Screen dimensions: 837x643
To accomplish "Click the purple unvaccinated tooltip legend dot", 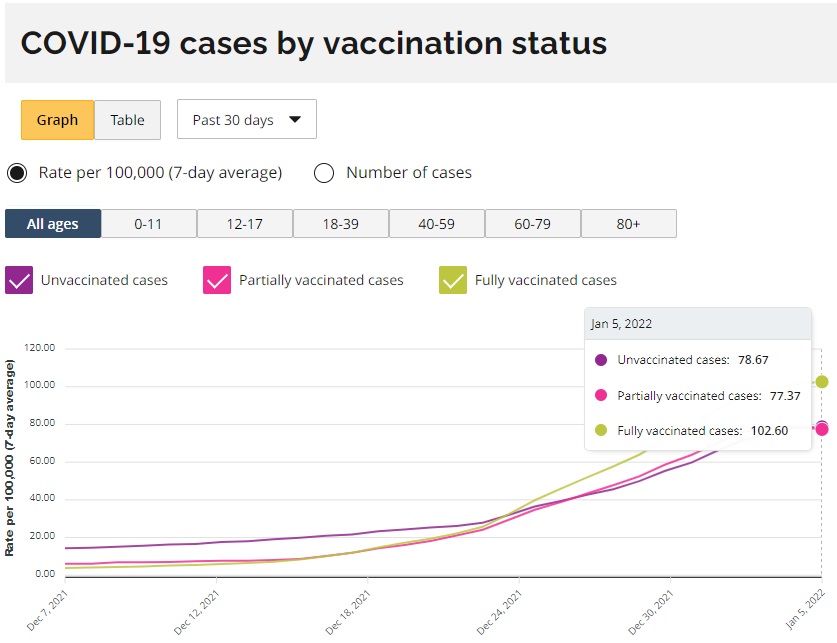I will click(601, 360).
